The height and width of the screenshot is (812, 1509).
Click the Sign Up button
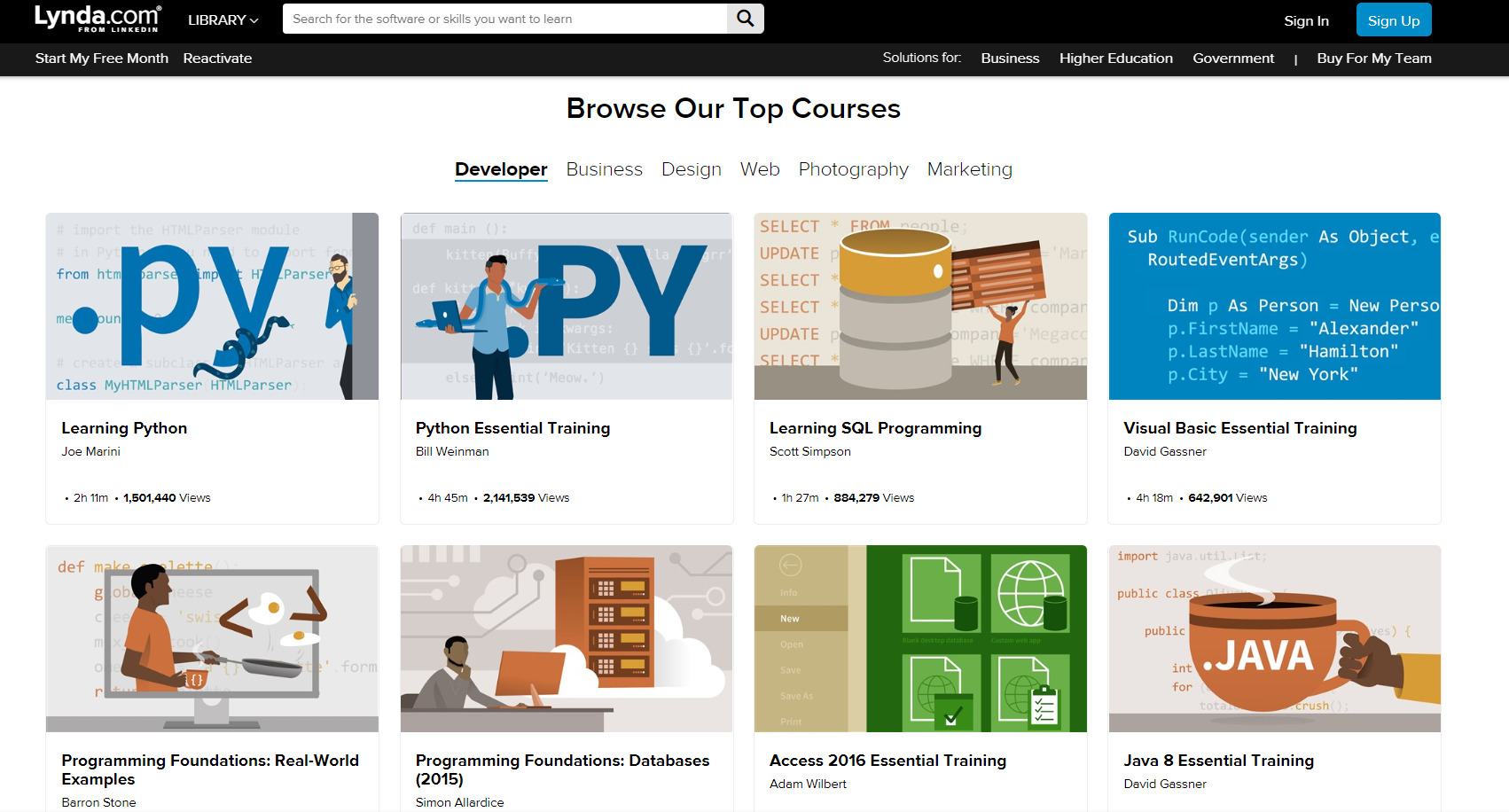pos(1394,20)
